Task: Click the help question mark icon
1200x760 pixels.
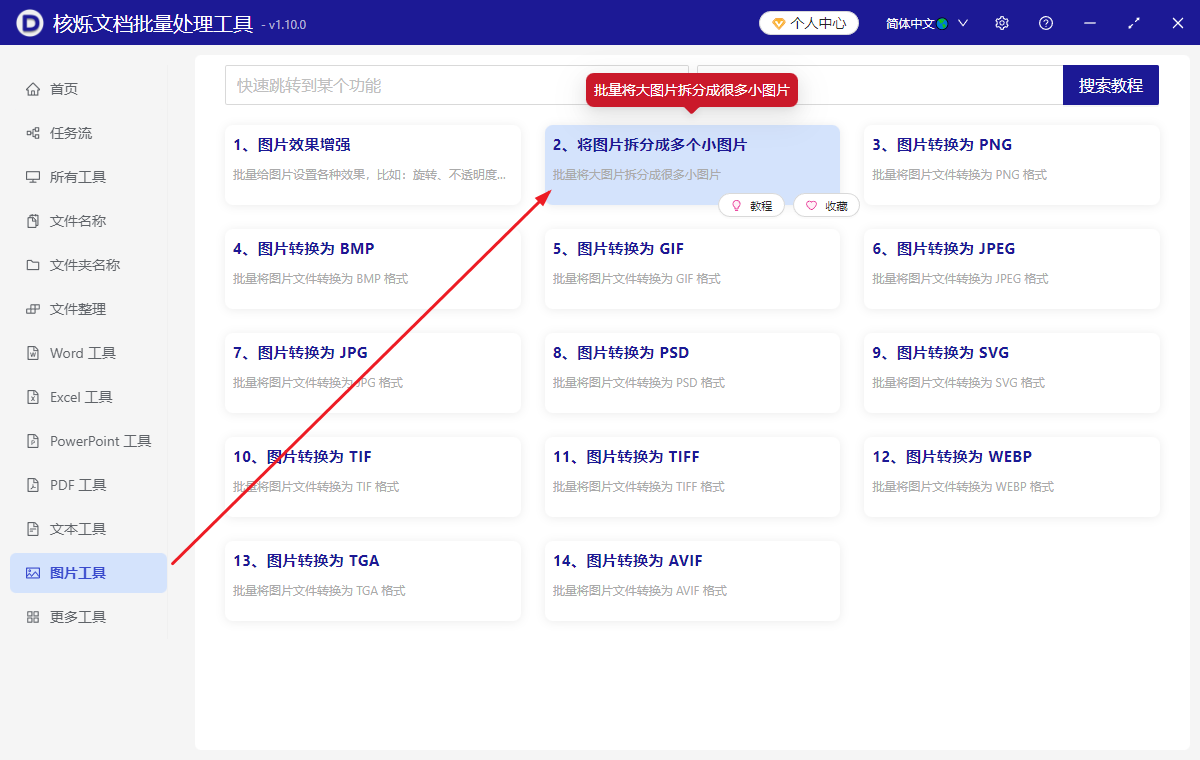Action: (x=1045, y=22)
